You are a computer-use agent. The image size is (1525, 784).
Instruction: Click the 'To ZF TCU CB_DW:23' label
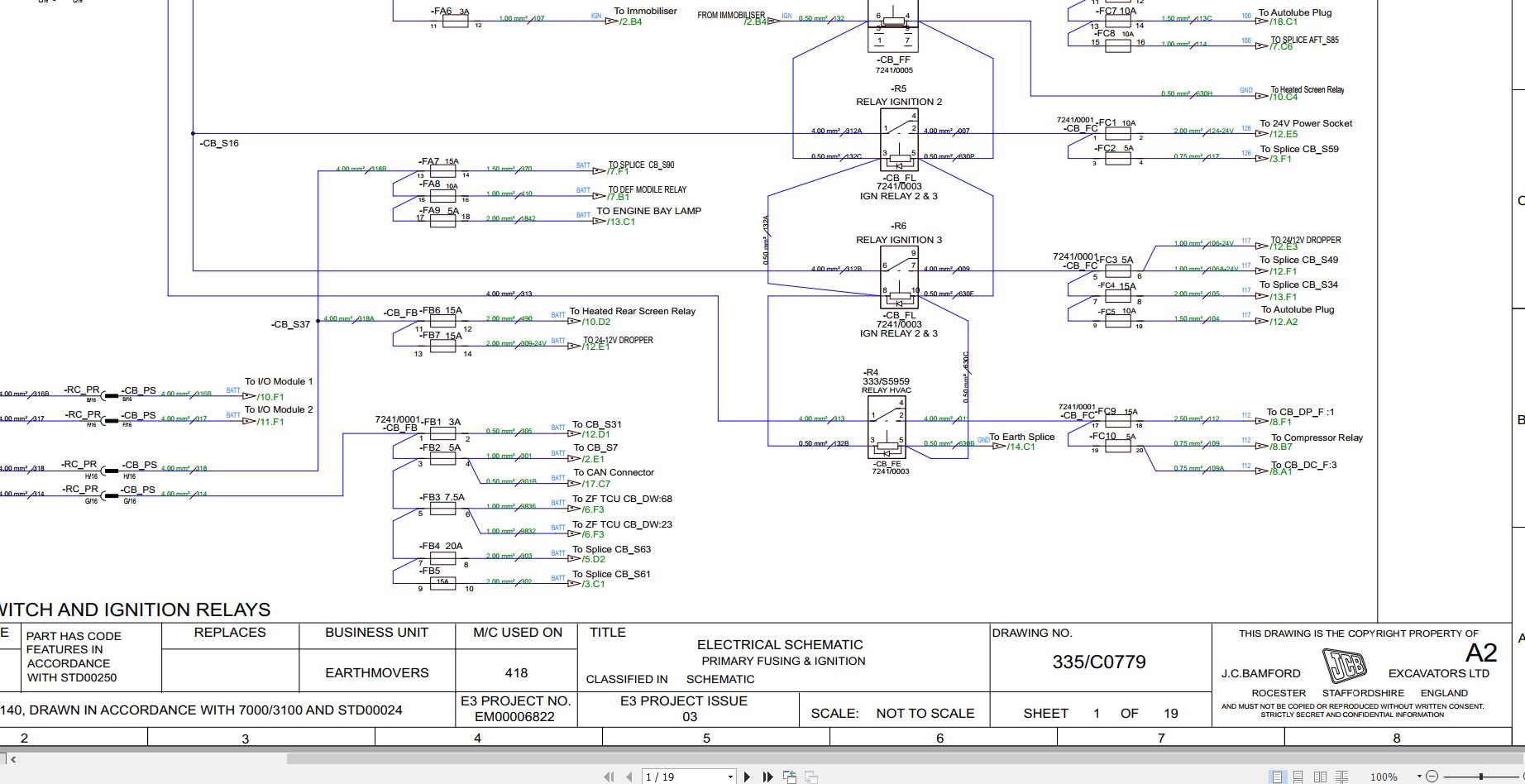(622, 525)
